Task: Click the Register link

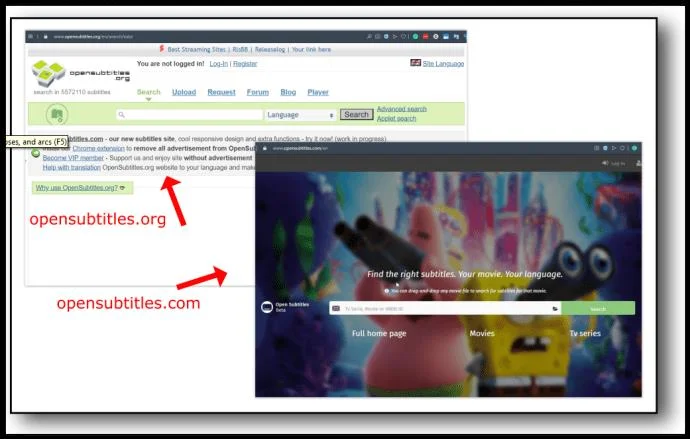Action: coord(245,63)
